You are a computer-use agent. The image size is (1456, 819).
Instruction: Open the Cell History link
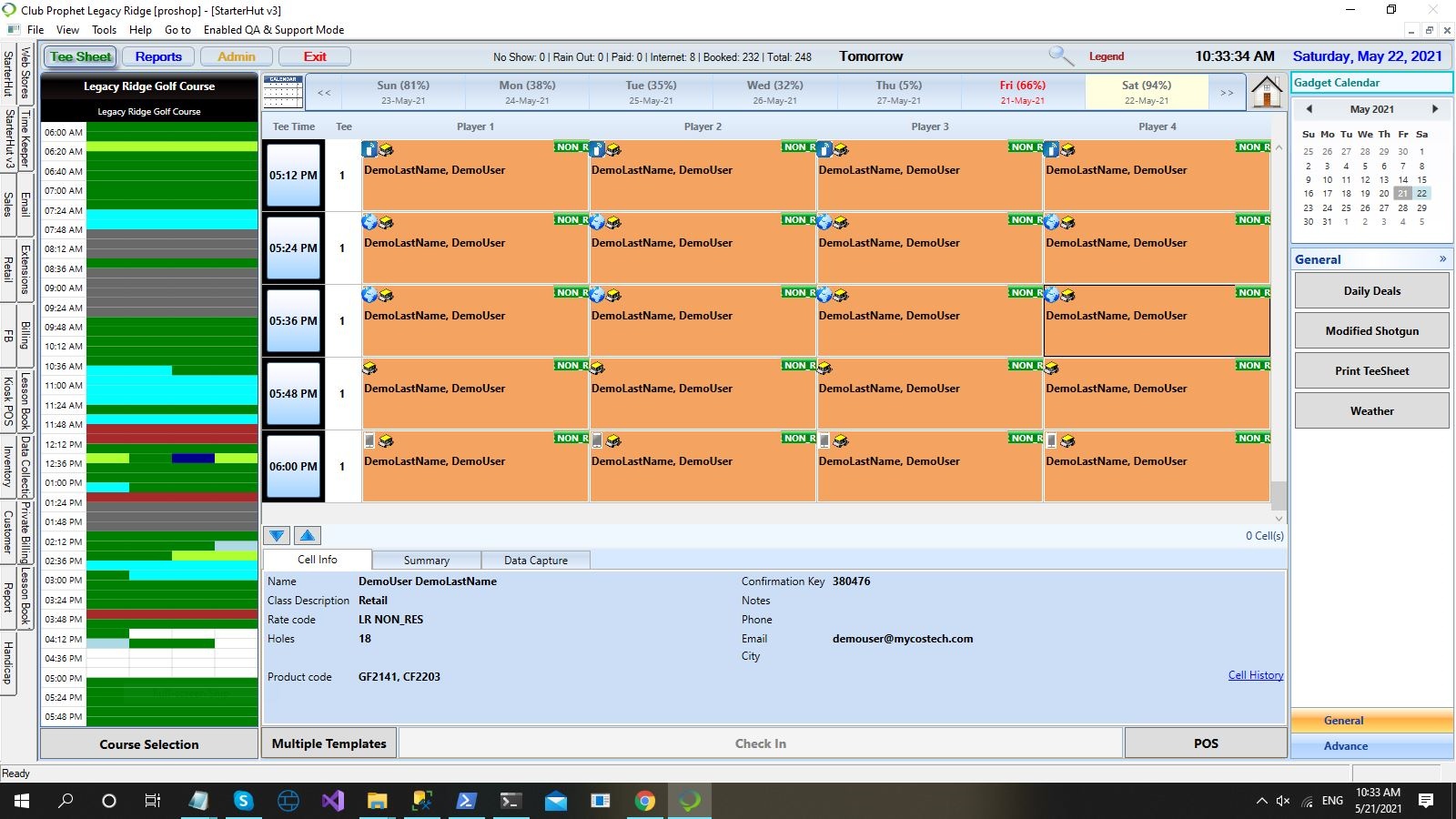tap(1255, 675)
